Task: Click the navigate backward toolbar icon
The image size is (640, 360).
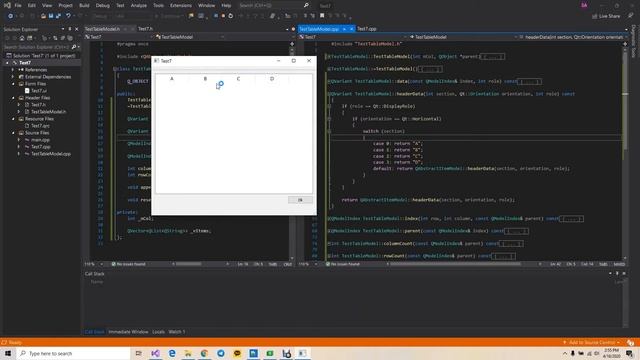Action: click(10, 16)
